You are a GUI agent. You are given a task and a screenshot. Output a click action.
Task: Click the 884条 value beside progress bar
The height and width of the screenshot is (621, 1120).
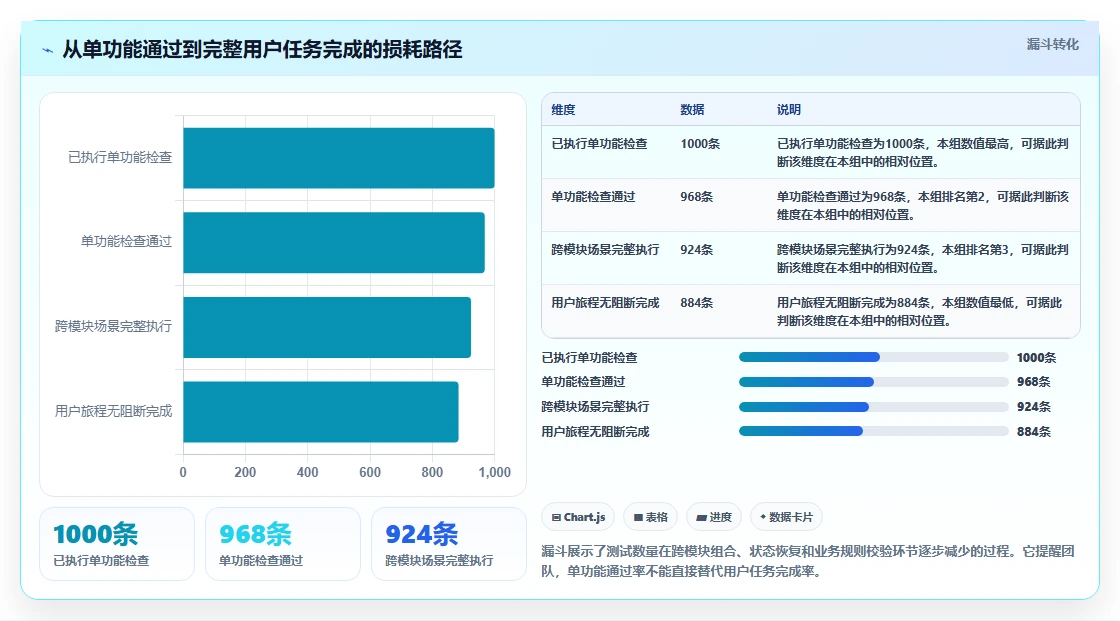(x=1034, y=432)
